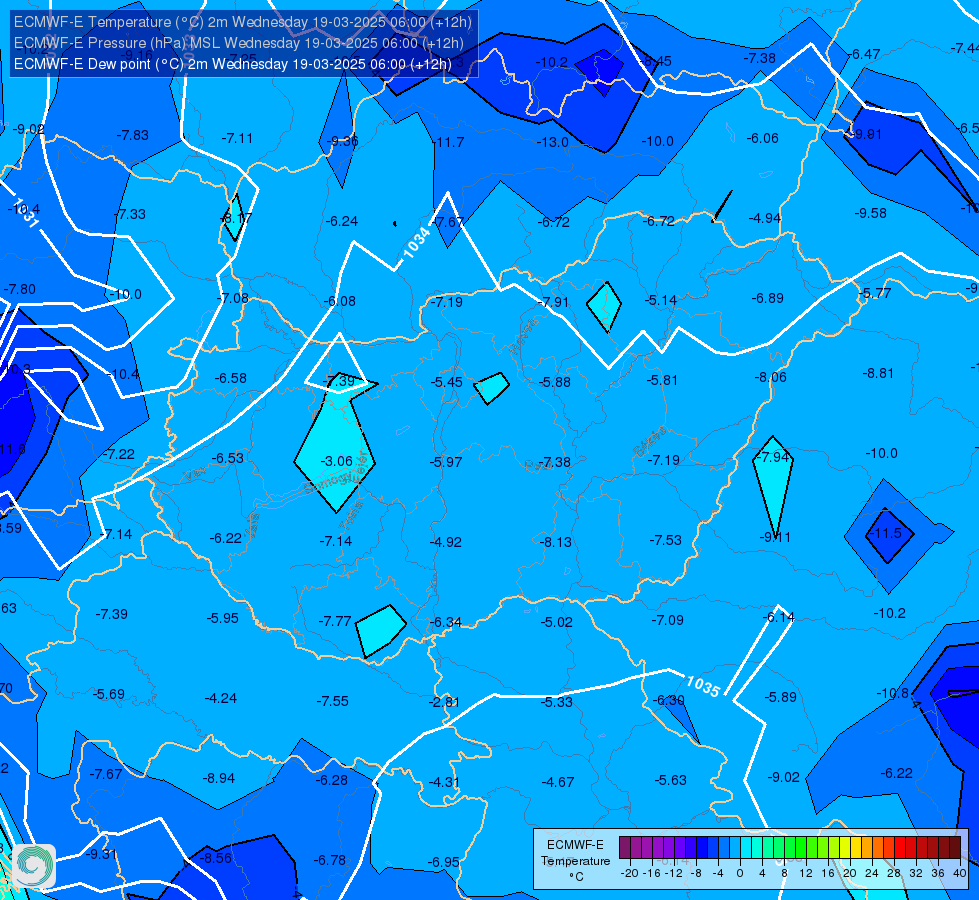The height and width of the screenshot is (900, 979).
Task: Click the -9.31 temperature value
Action: point(101,854)
